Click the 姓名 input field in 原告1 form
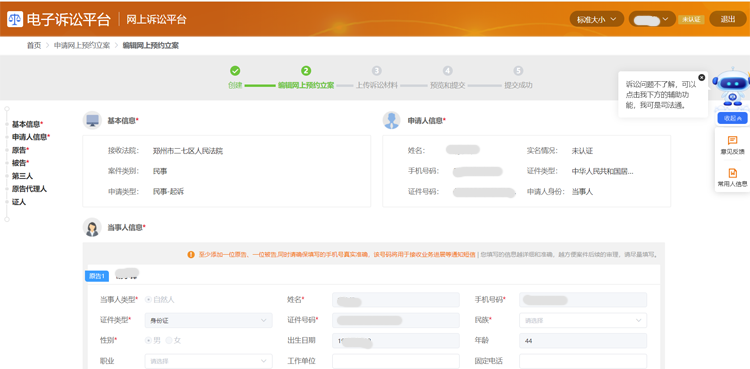The height and width of the screenshot is (369, 750). tap(396, 300)
